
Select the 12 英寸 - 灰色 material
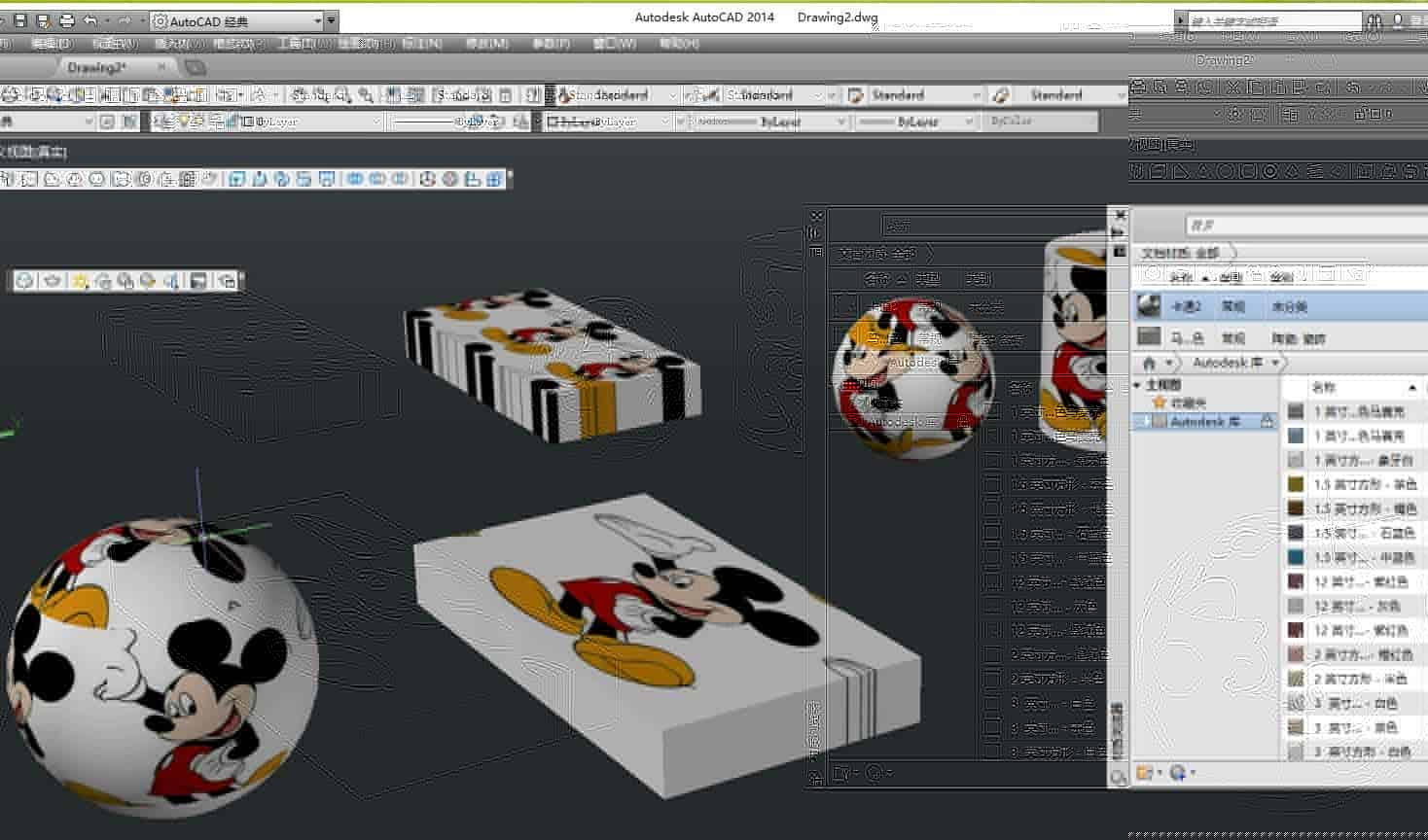pos(1356,606)
